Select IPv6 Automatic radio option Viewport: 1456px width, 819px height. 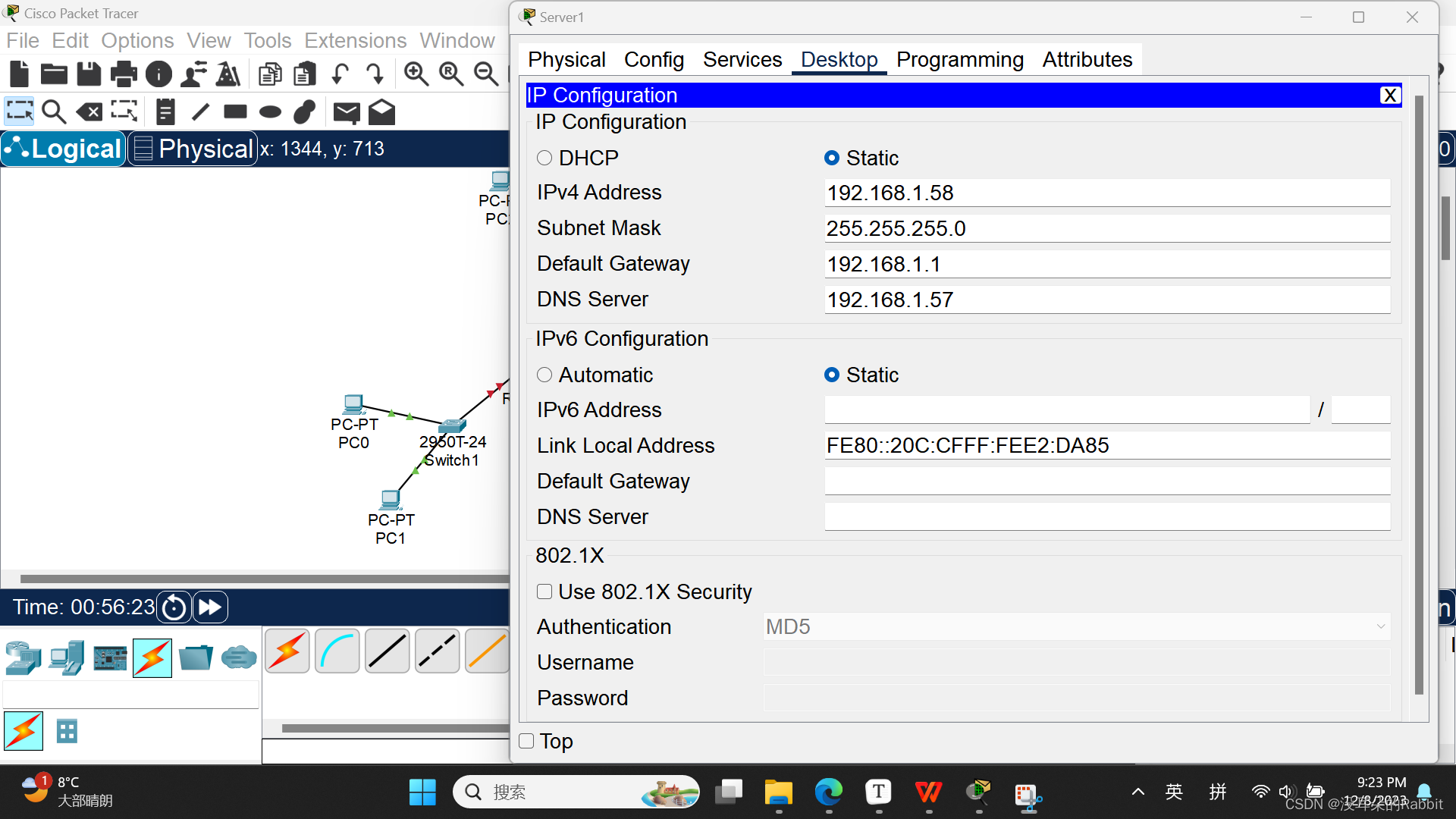point(544,375)
